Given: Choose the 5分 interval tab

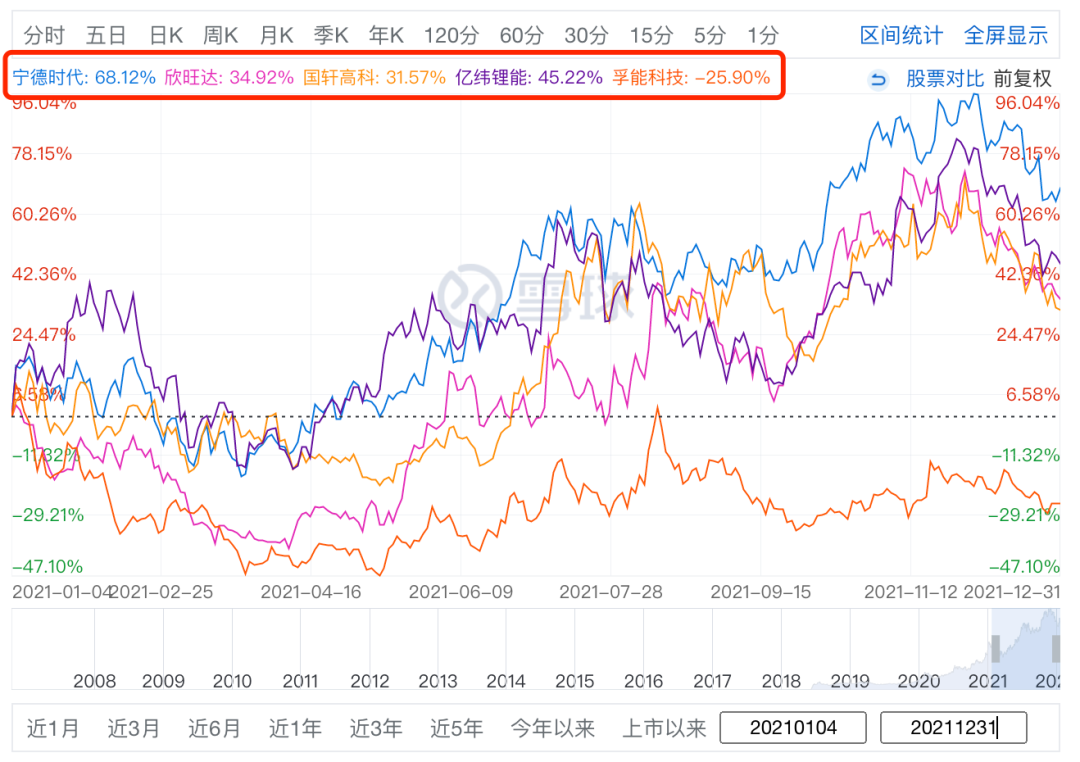Looking at the screenshot, I should point(709,35).
